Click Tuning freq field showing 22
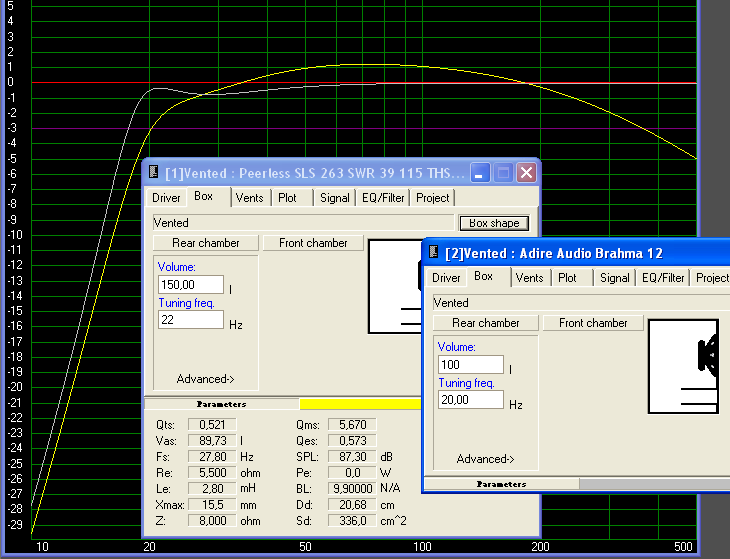The width and height of the screenshot is (730, 559). 191,320
